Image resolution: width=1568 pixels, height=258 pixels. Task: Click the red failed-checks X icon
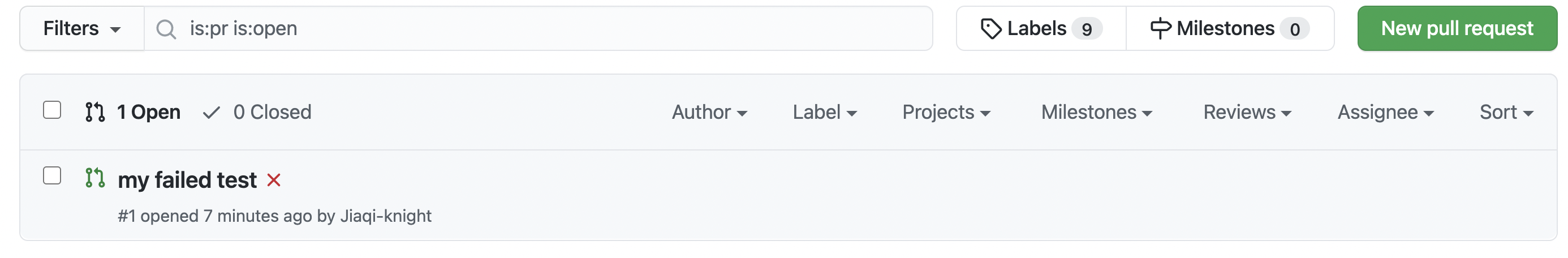[274, 180]
